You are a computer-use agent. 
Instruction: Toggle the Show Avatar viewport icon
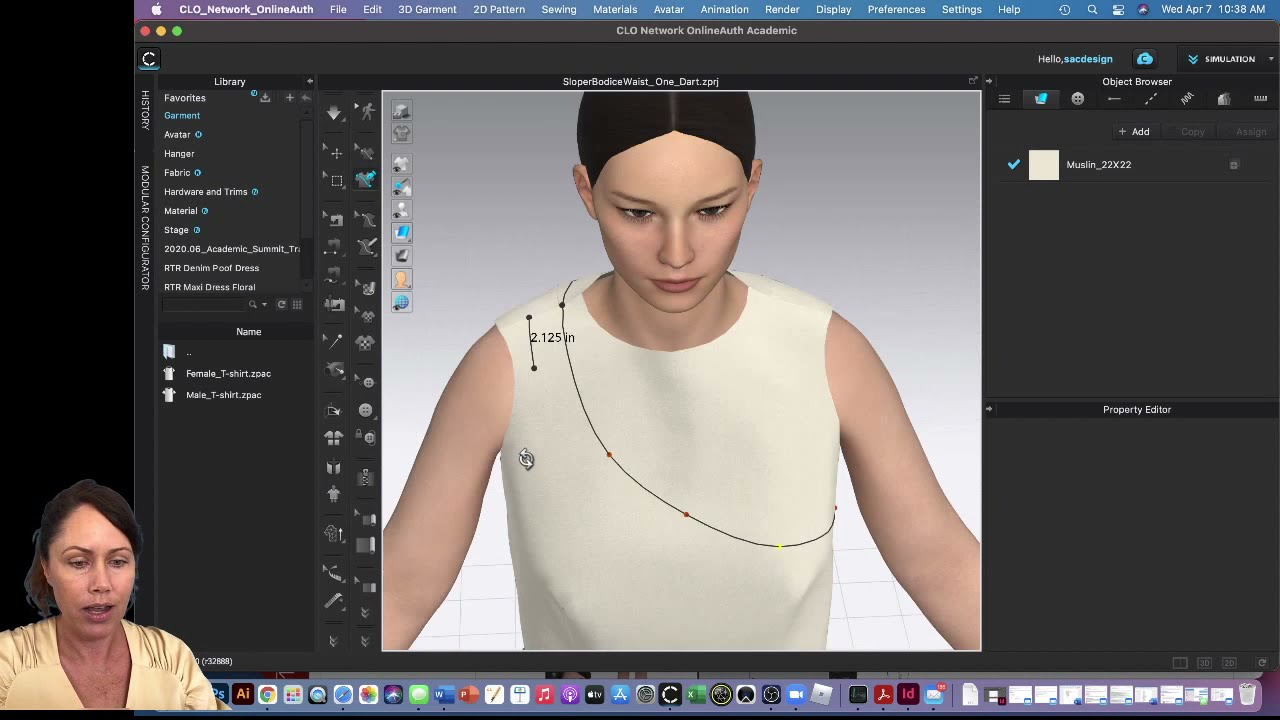[401, 210]
